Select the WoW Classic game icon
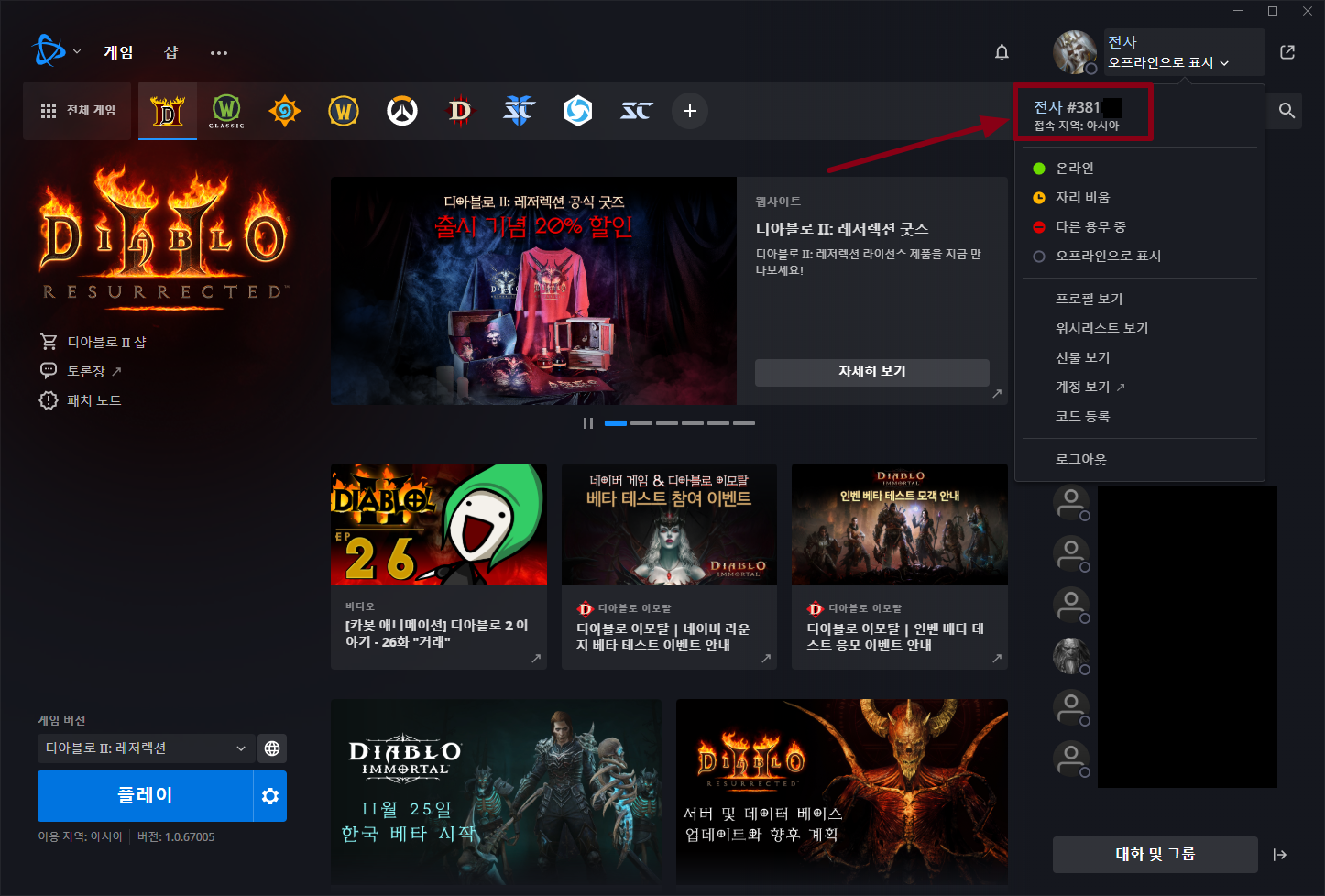The image size is (1325, 896). 226,111
